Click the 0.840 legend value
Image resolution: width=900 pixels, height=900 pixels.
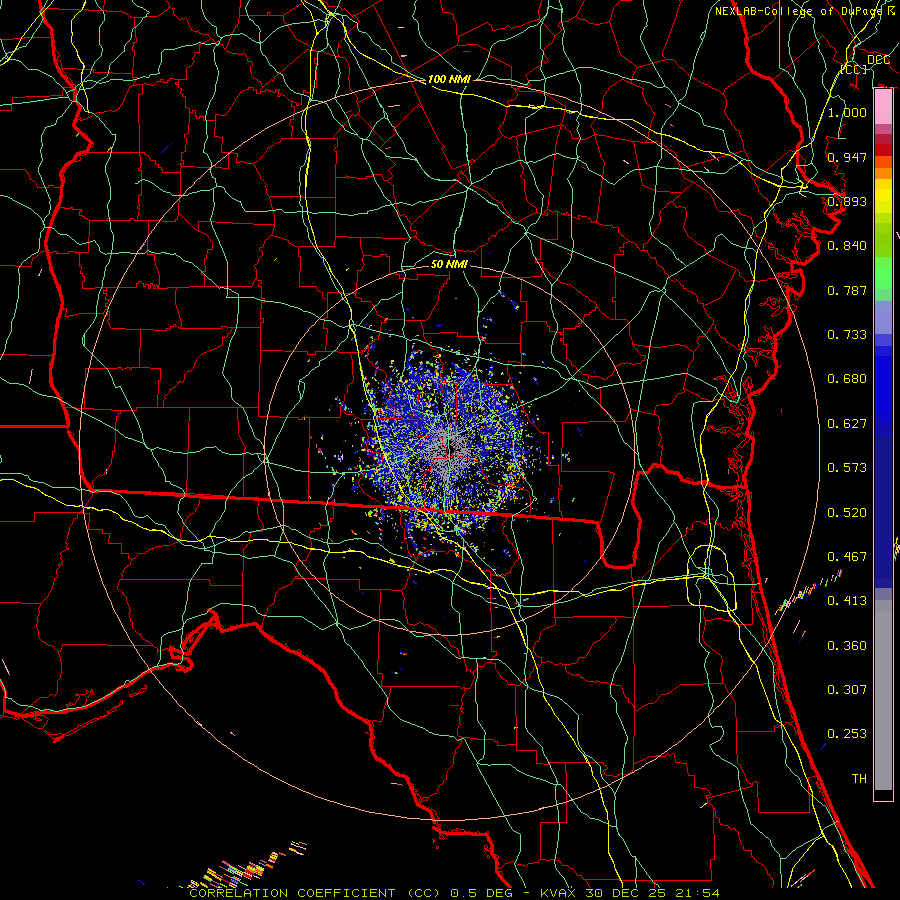(x=847, y=245)
